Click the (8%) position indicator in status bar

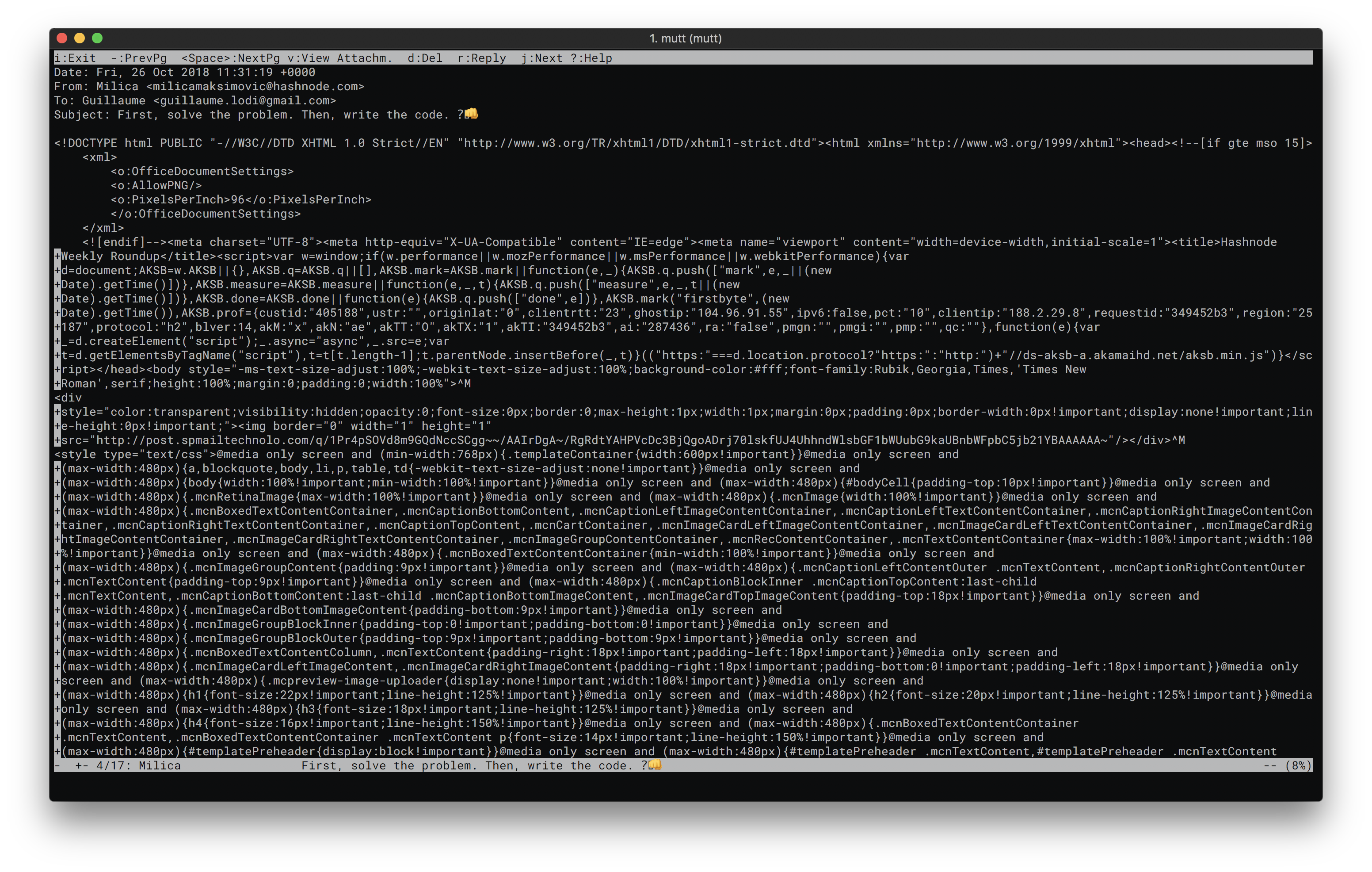coord(1298,765)
